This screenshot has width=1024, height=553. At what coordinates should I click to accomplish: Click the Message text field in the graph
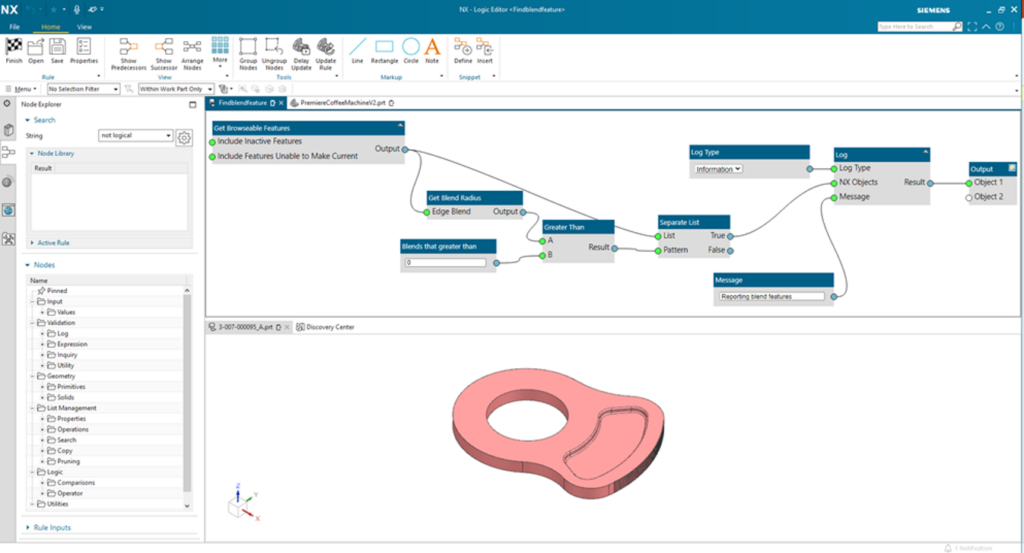772,297
